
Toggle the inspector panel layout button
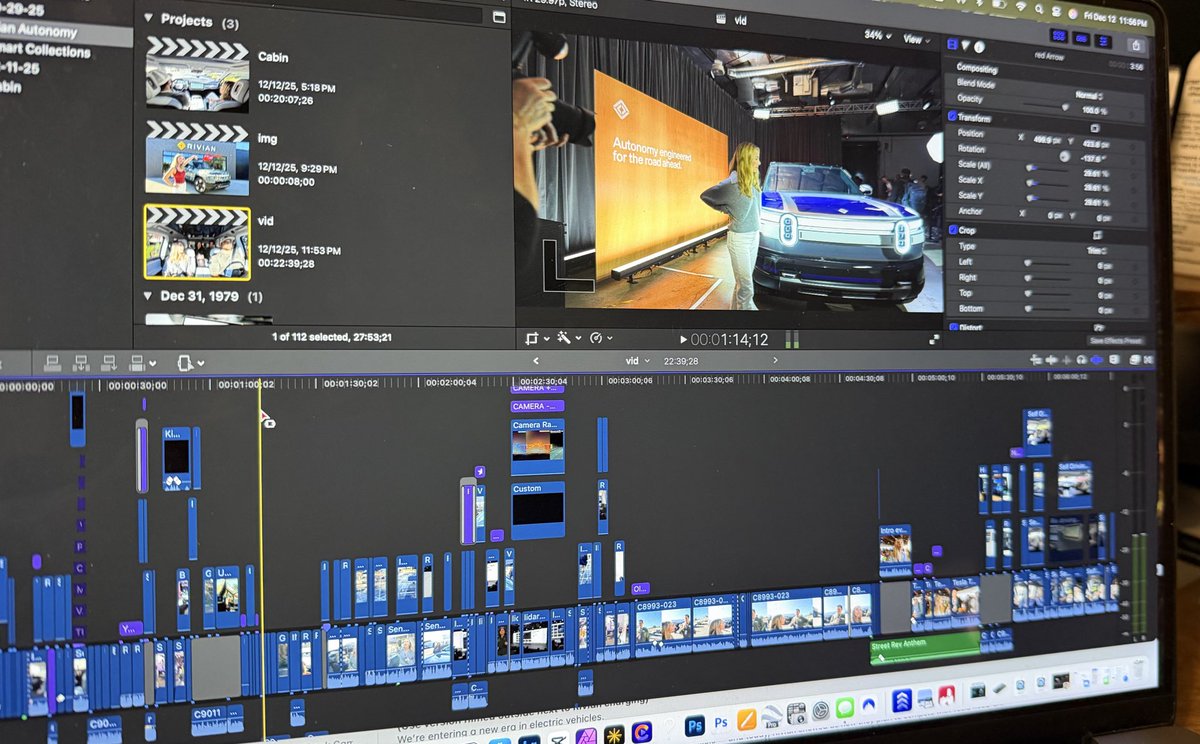tap(1103, 41)
